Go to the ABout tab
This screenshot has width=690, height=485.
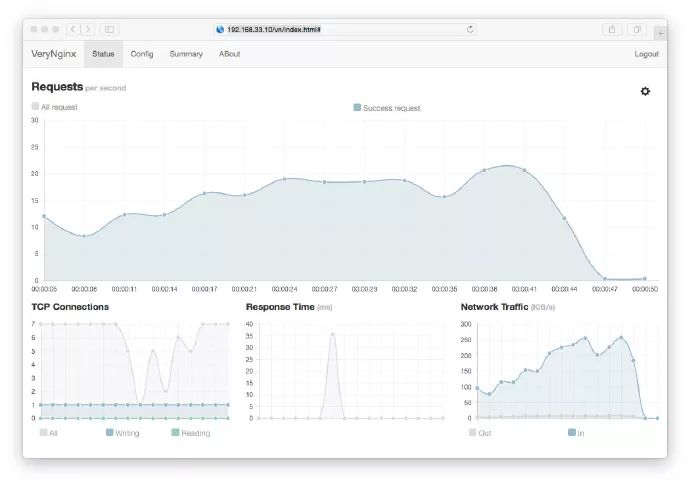[x=230, y=54]
